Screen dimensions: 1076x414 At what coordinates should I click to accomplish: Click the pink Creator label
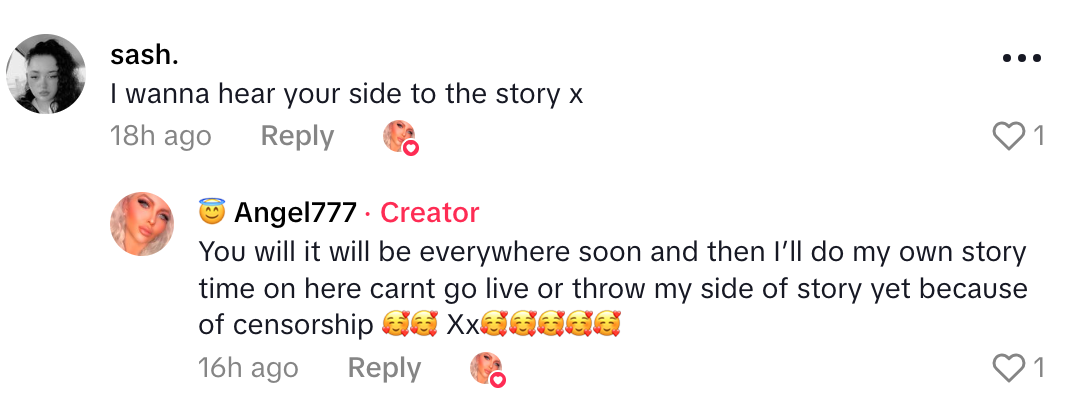(429, 213)
